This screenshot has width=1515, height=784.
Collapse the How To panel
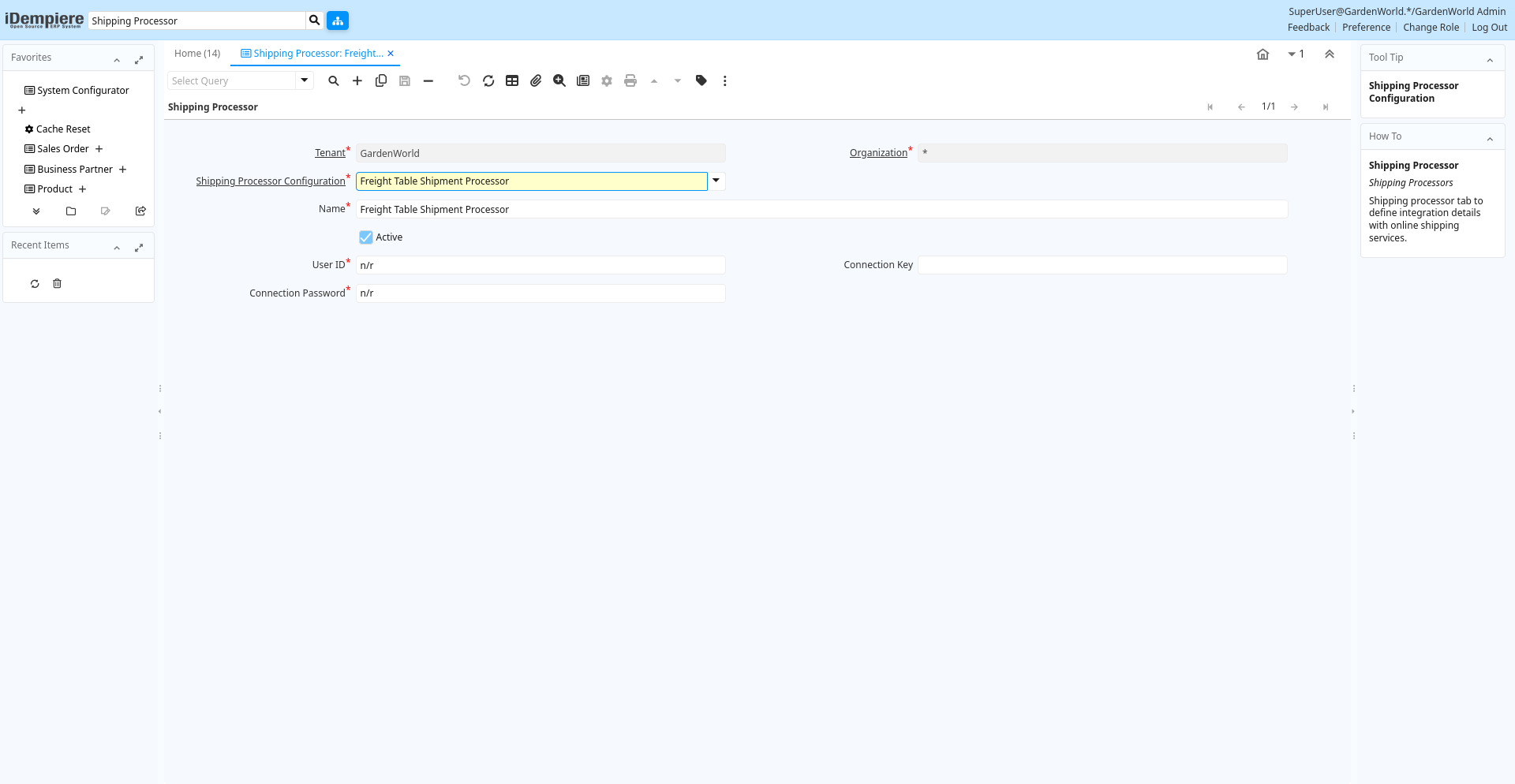(x=1490, y=139)
